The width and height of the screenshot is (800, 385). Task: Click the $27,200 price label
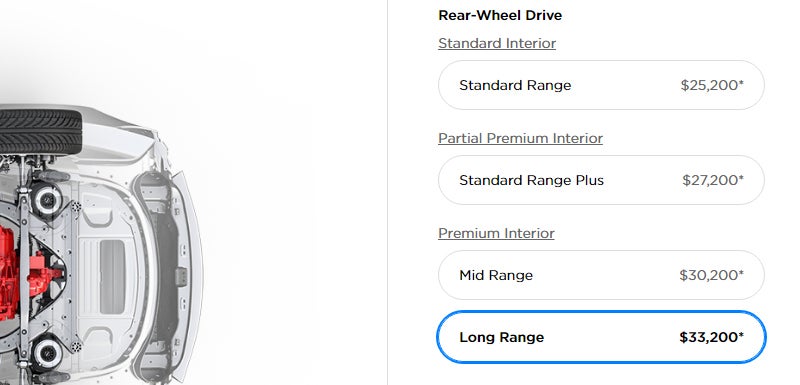point(713,180)
